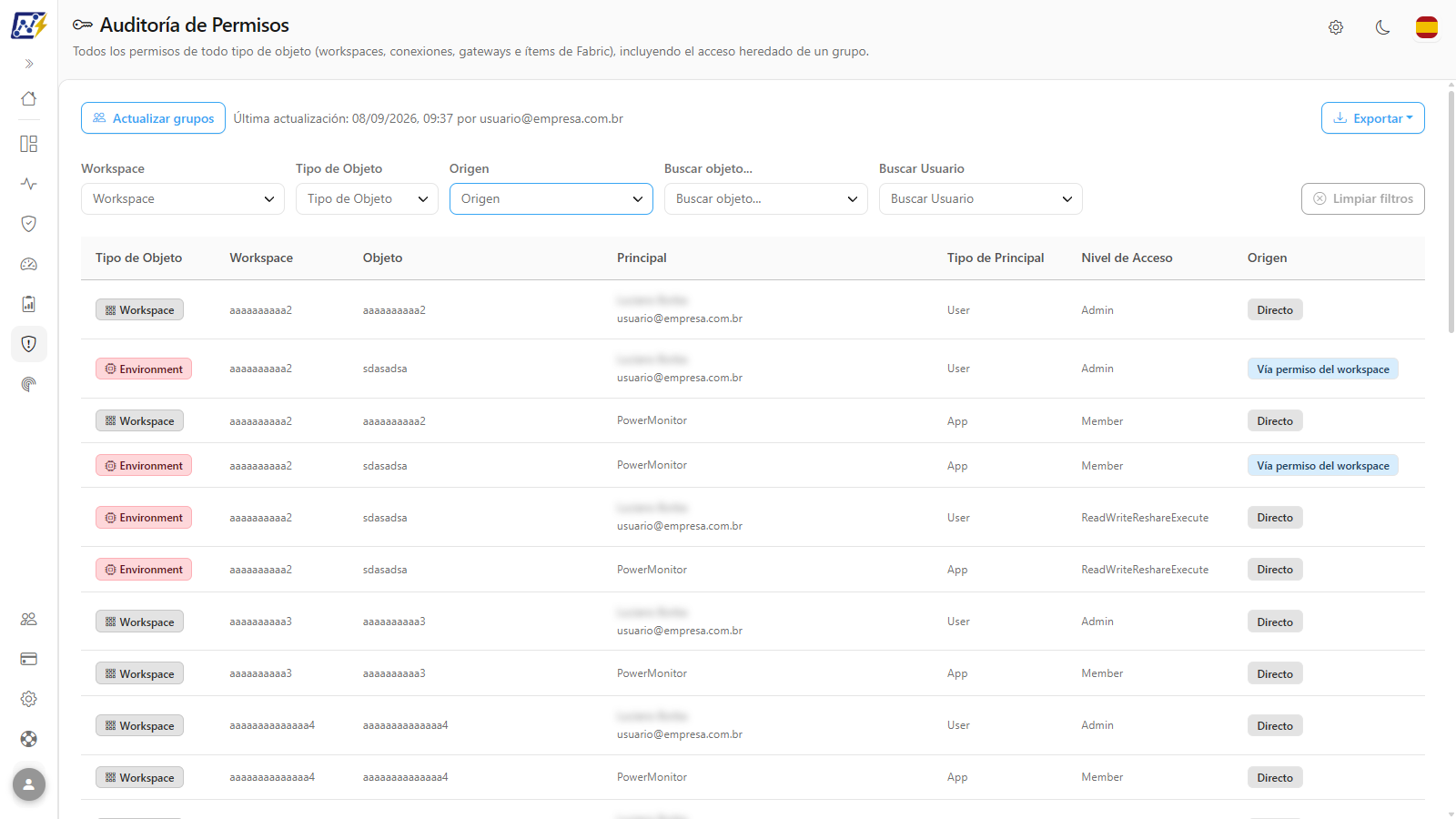Screen dimensions: 1456x819
Task: Click the Tipo de Principal column header
Action: 996,258
